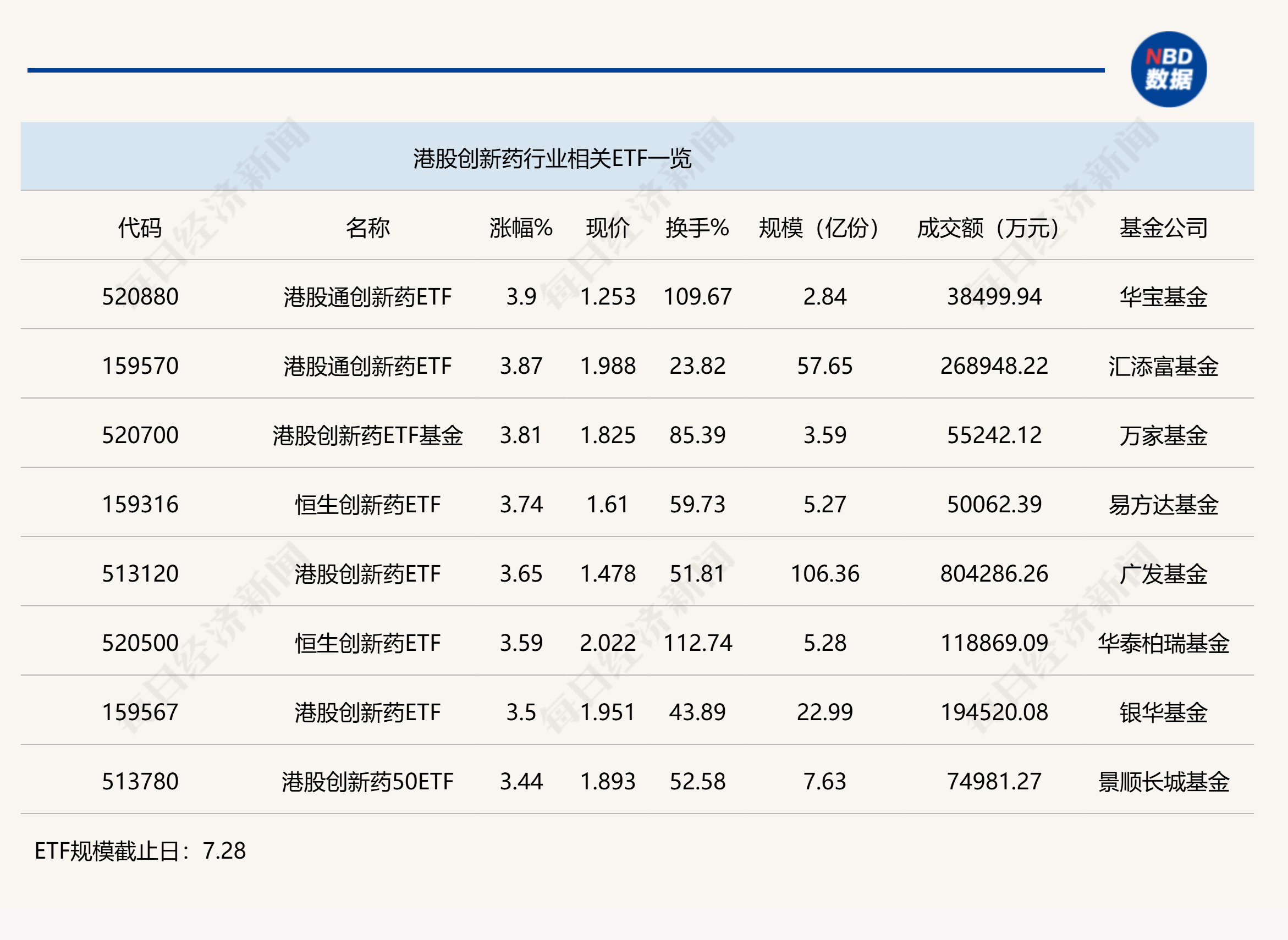Select the 现价 column header
Viewport: 1288px width, 940px height.
(608, 228)
